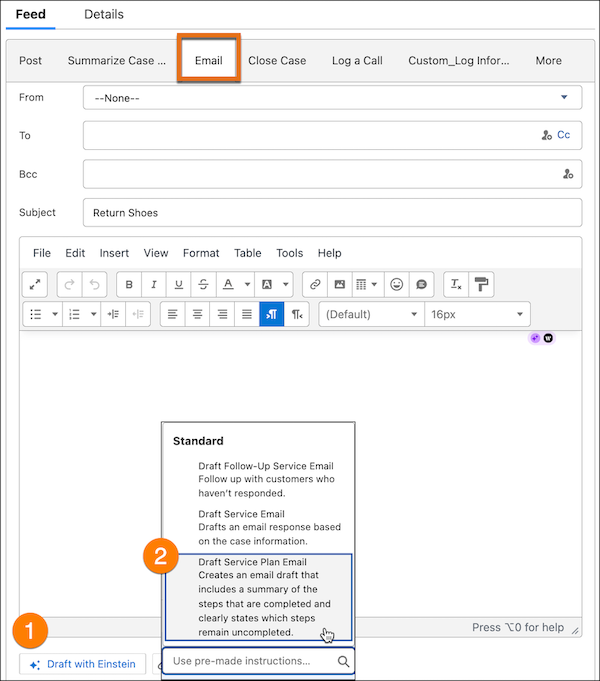600x681 pixels.
Task: Open the table dropdown arrow
Action: point(375,284)
